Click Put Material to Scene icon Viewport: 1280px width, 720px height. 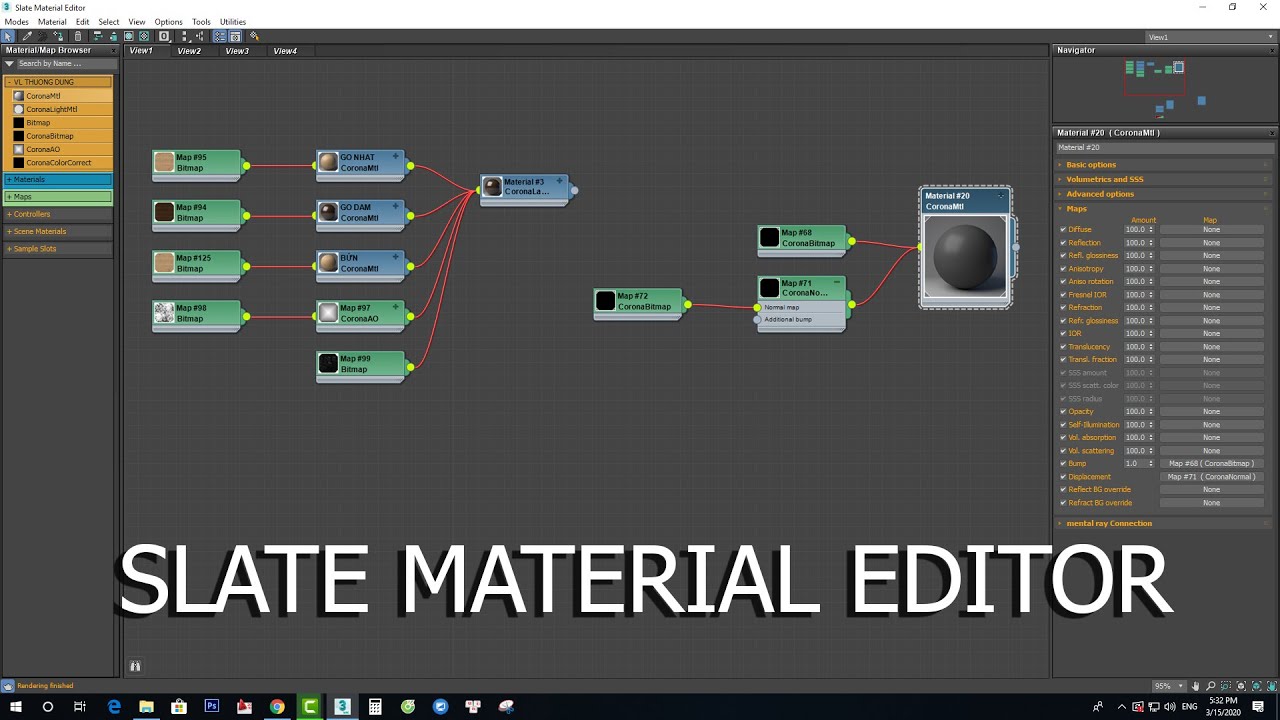pos(43,36)
